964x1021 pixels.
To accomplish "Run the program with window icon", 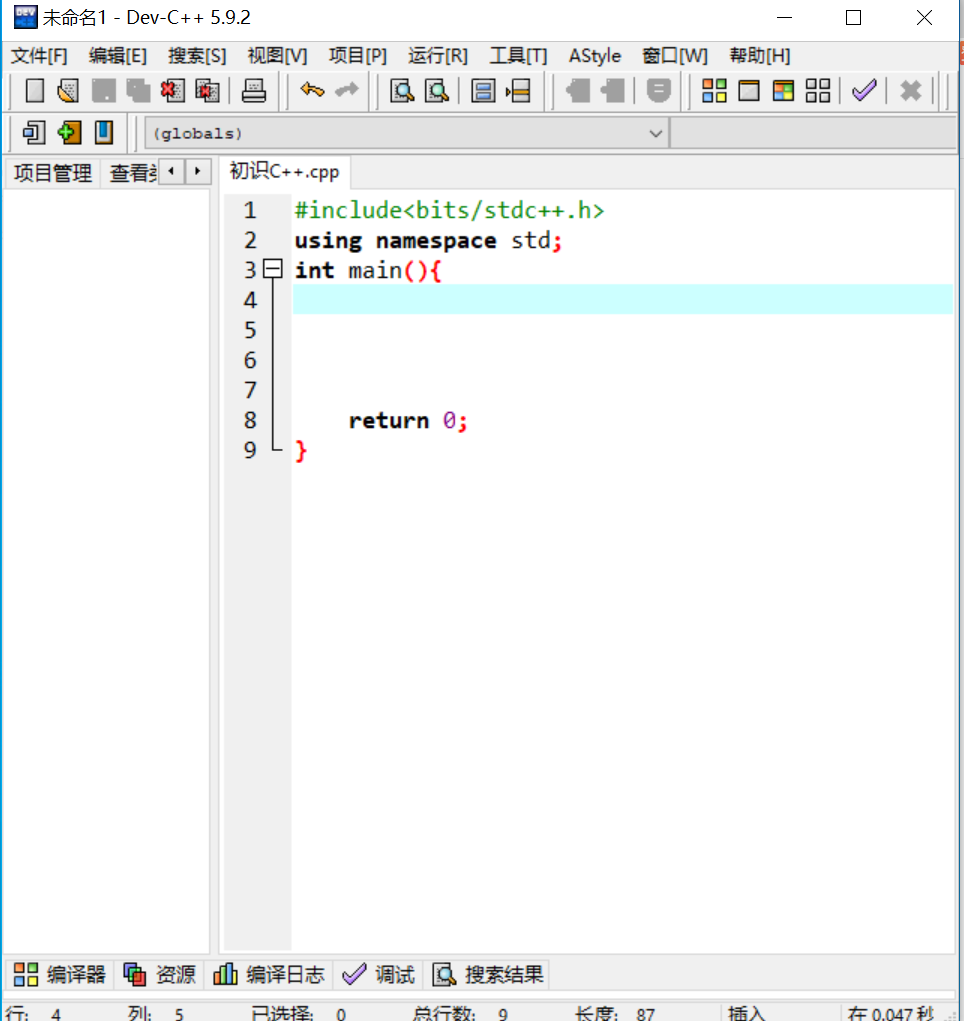I will (749, 91).
